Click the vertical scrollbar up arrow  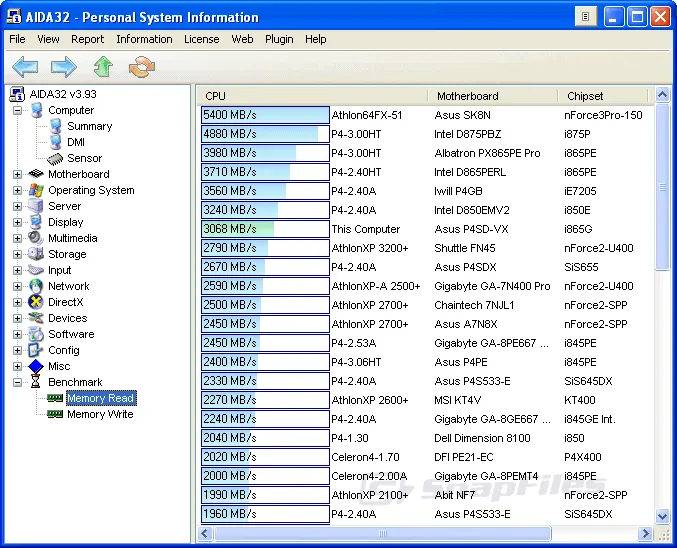[x=662, y=94]
